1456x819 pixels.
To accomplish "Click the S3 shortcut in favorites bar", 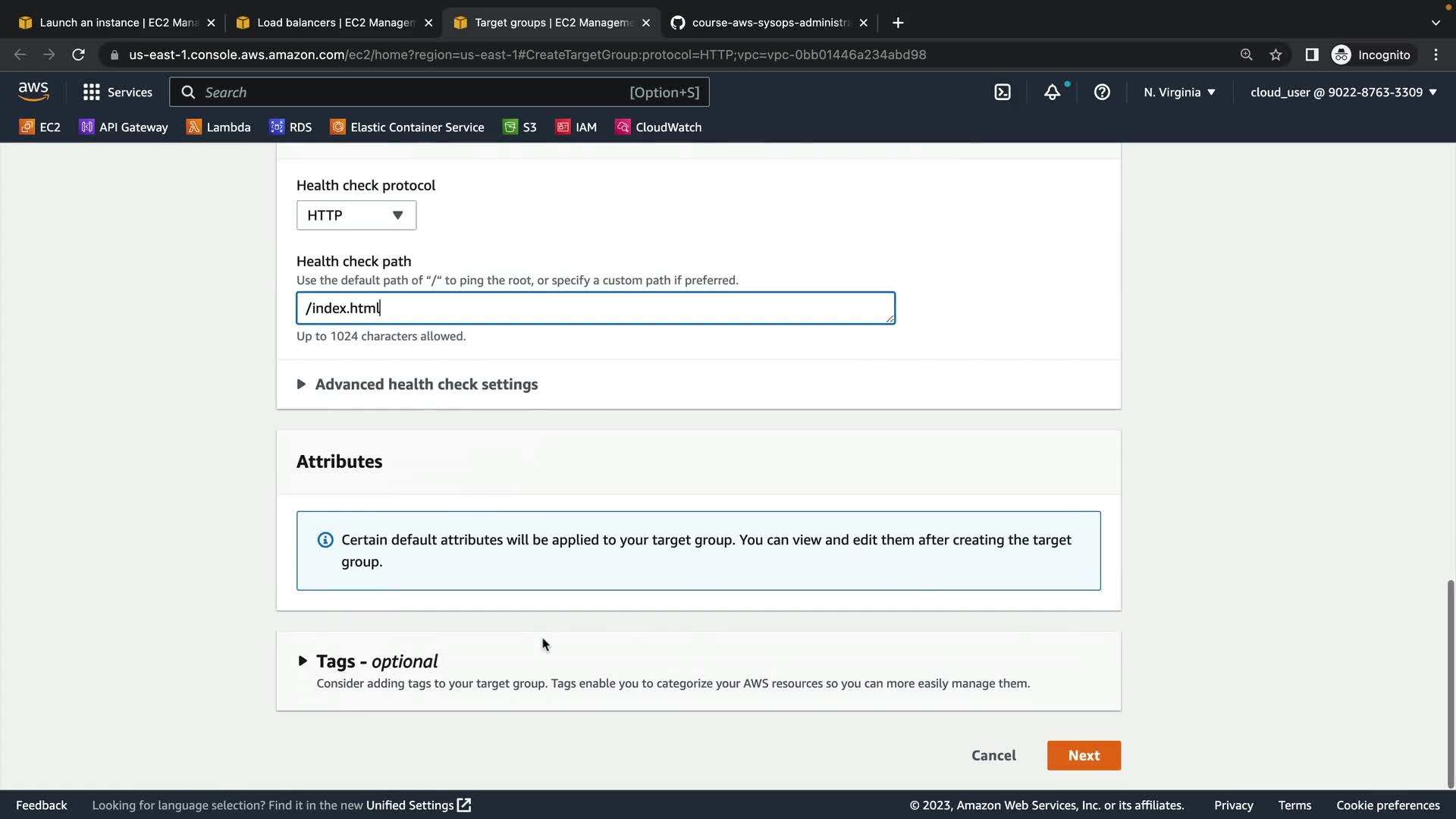I will [520, 127].
